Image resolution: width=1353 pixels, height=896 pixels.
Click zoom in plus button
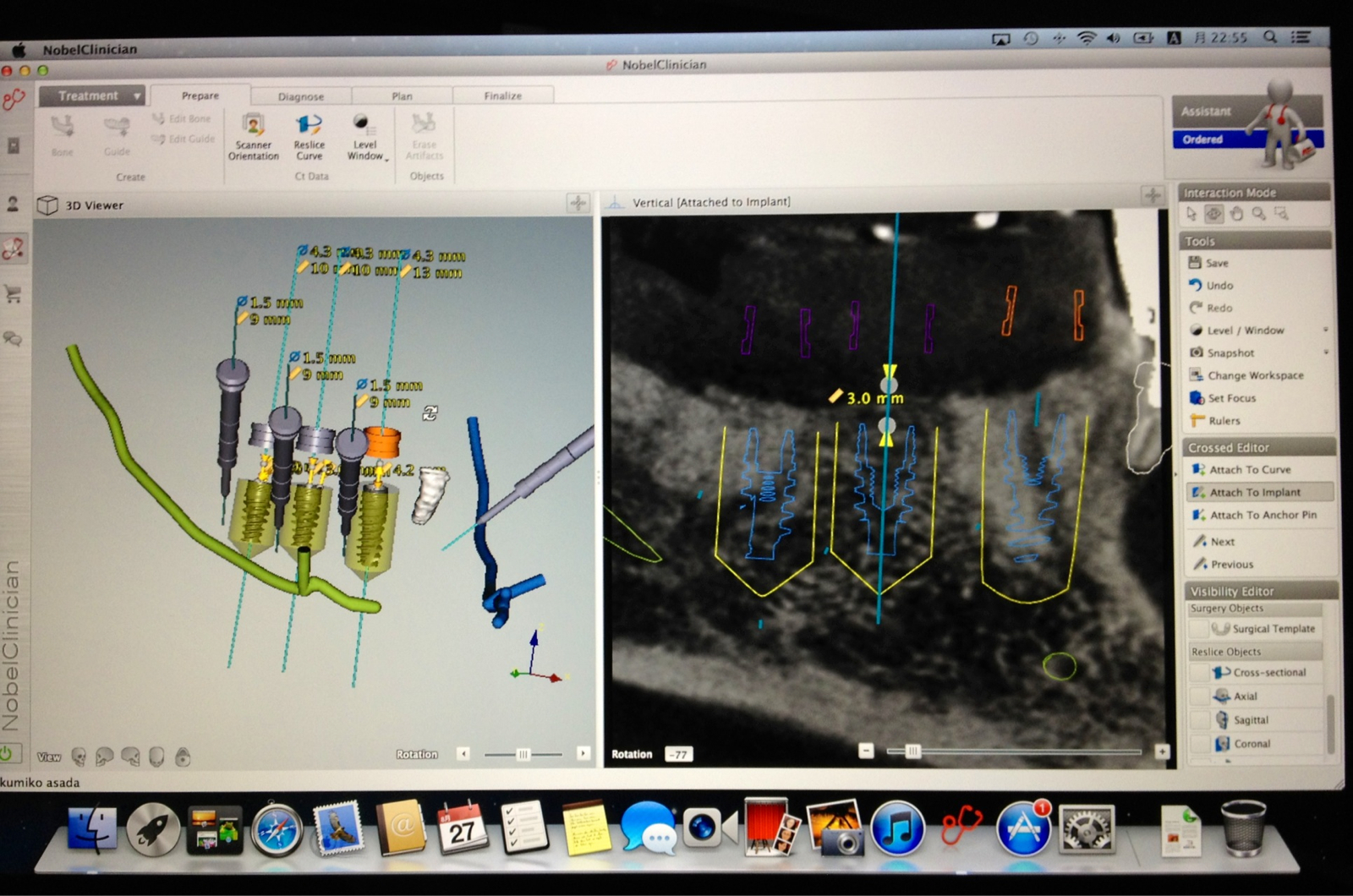[1162, 751]
